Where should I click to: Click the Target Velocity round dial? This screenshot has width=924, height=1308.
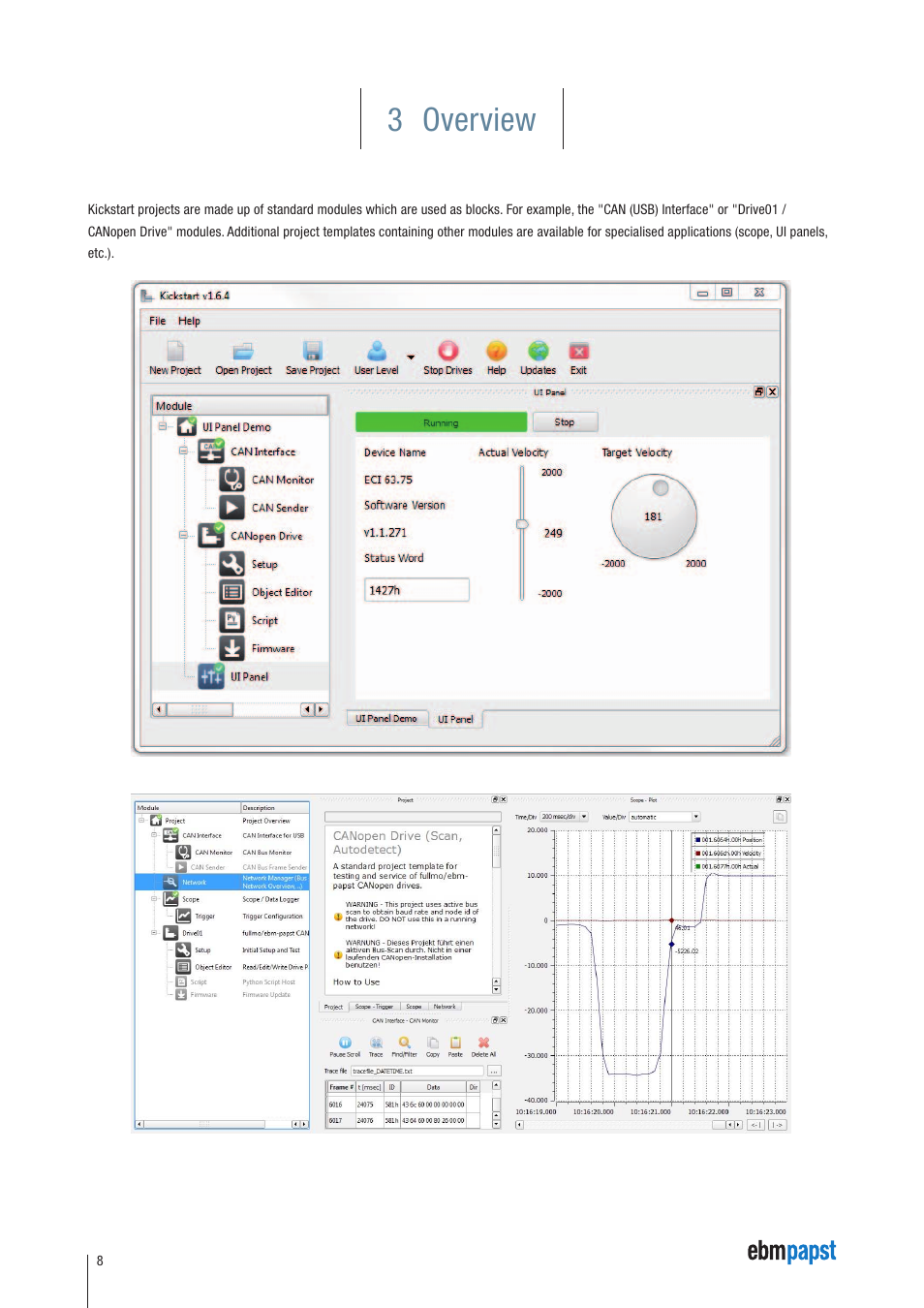pyautogui.click(x=654, y=516)
